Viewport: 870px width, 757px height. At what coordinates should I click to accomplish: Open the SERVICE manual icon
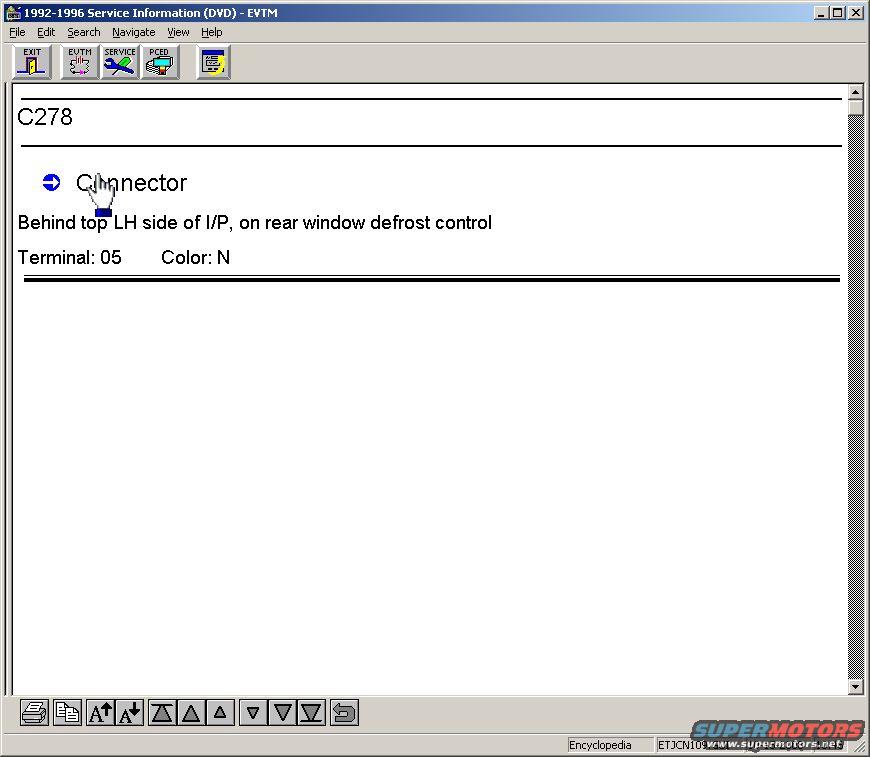pos(120,62)
